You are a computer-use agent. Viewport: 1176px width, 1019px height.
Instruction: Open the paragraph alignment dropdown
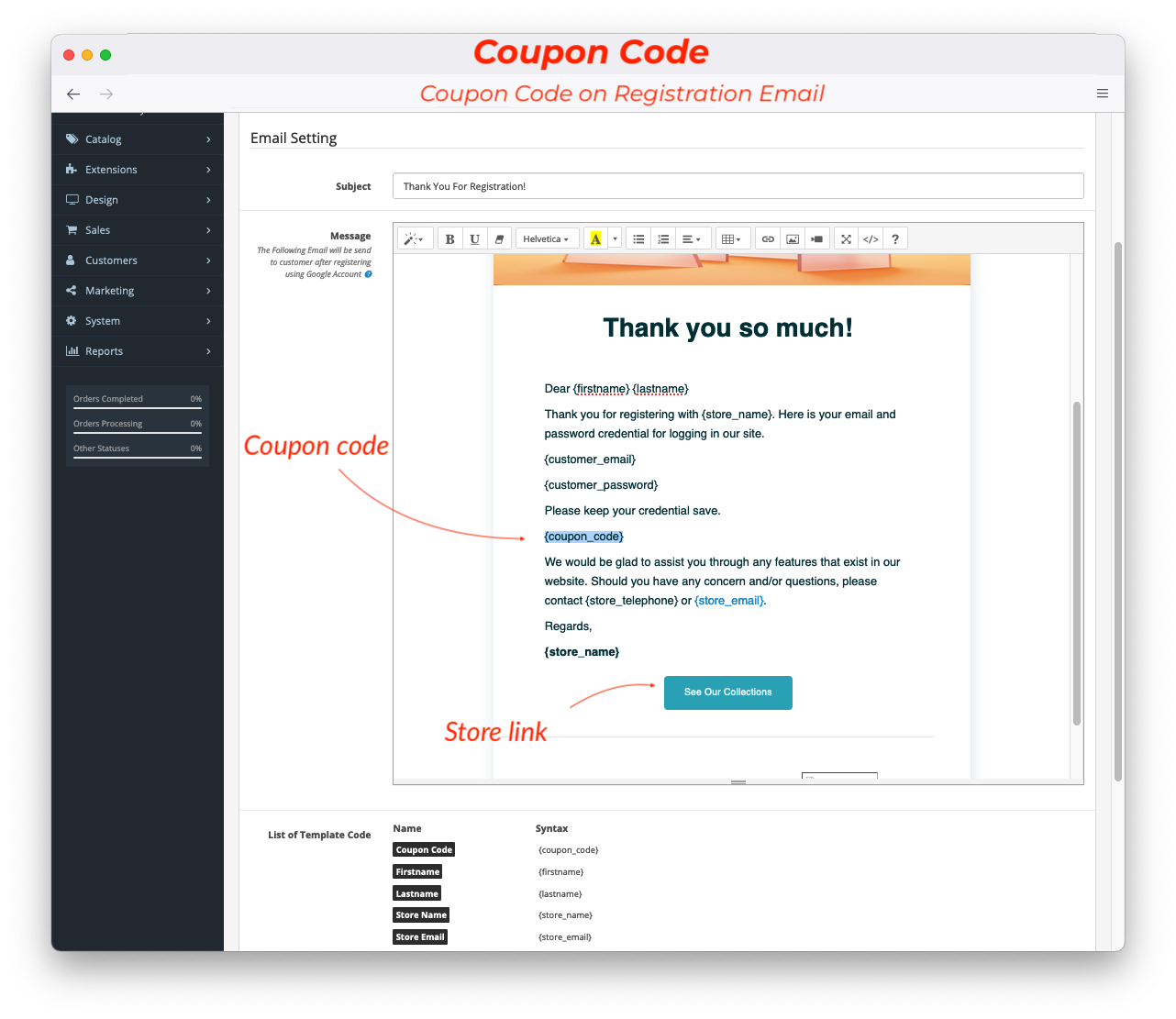(x=692, y=239)
